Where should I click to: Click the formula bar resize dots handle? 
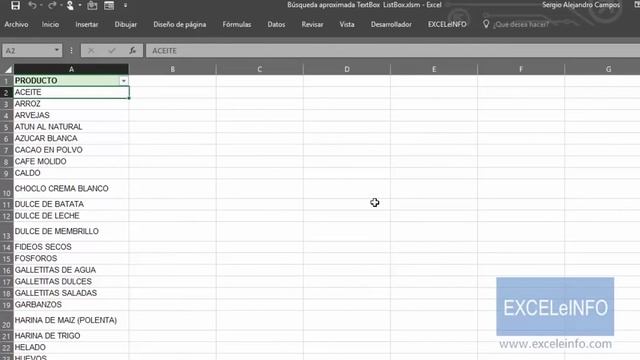71,51
